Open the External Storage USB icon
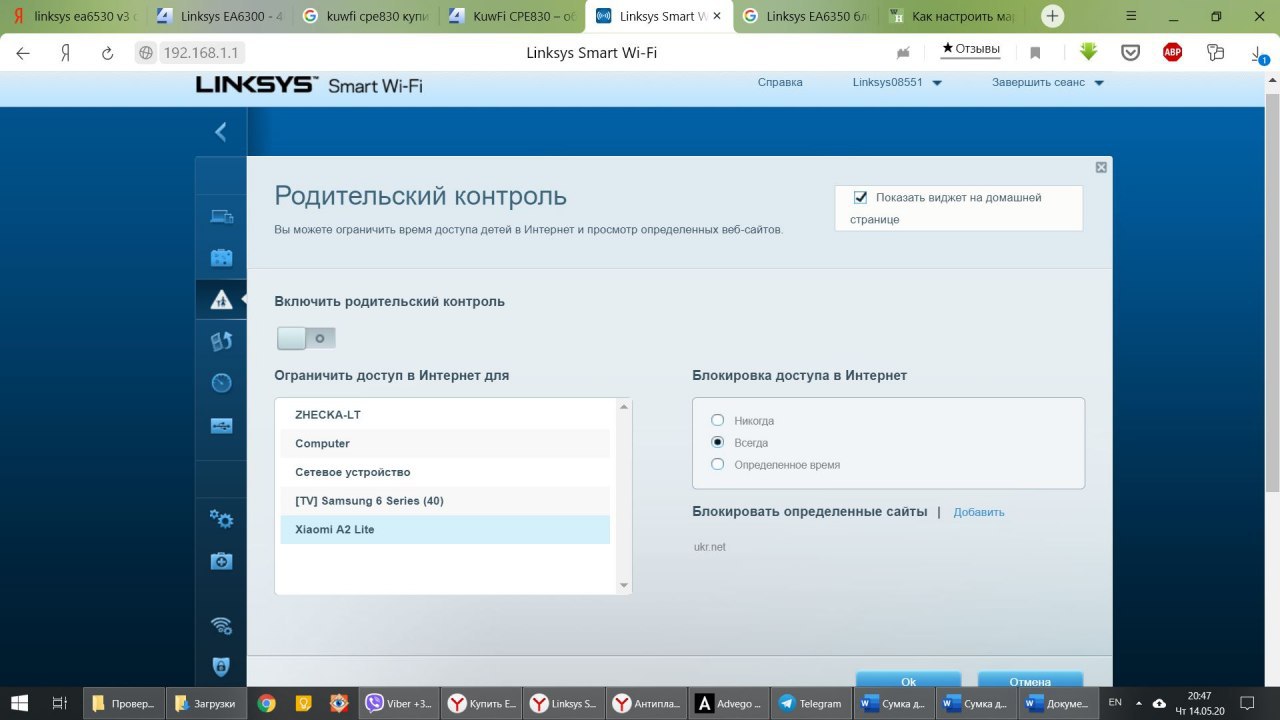 point(221,425)
